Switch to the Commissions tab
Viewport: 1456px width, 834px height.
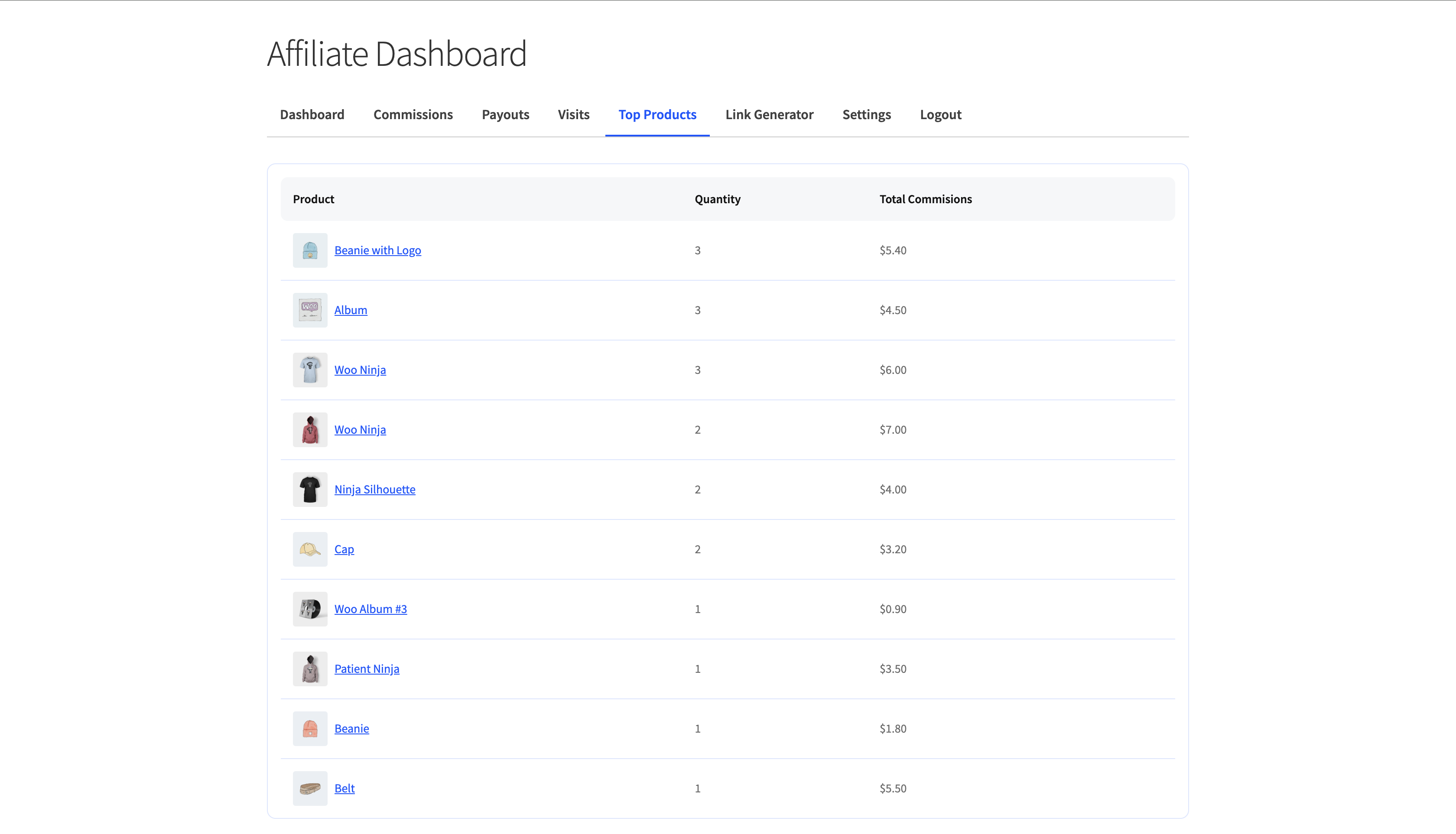(413, 114)
